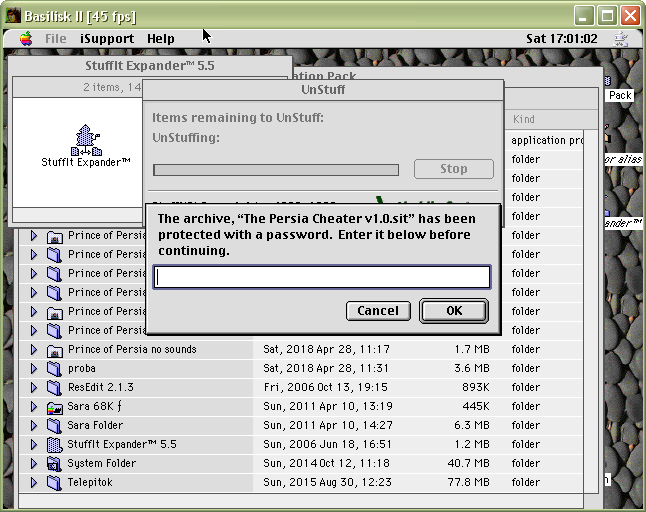
Task: Select the Prince of Persia no sounds folder icon
Action: pos(54,350)
